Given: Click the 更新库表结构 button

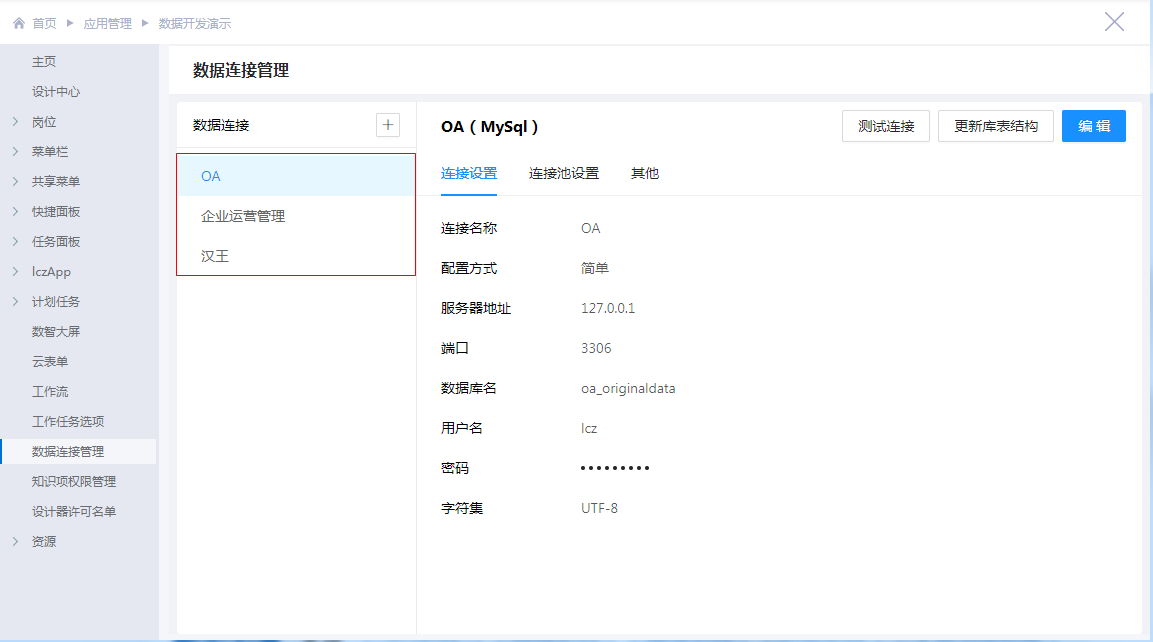Looking at the screenshot, I should tap(995, 126).
